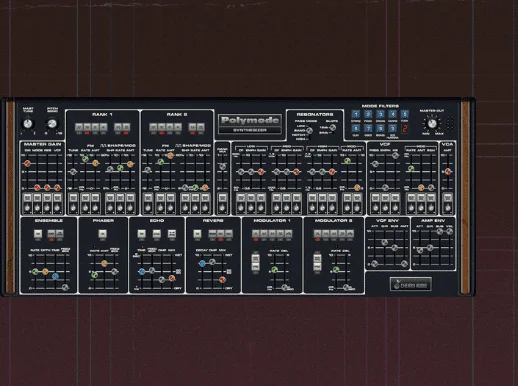Grab Reverb red Mix slider
Image resolution: width=518 pixels, height=386 pixels.
[x=222, y=280]
